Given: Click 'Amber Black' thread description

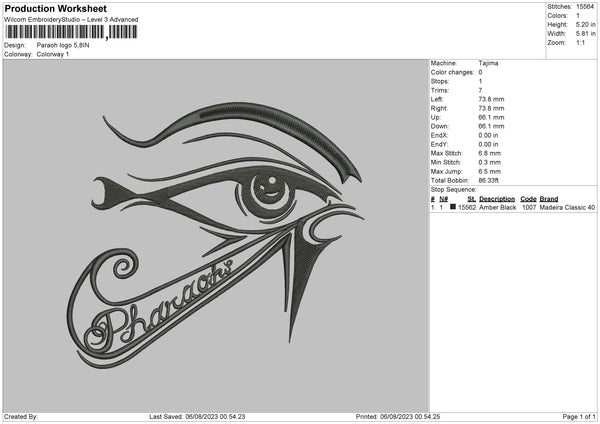Looking at the screenshot, I should pyautogui.click(x=497, y=207).
